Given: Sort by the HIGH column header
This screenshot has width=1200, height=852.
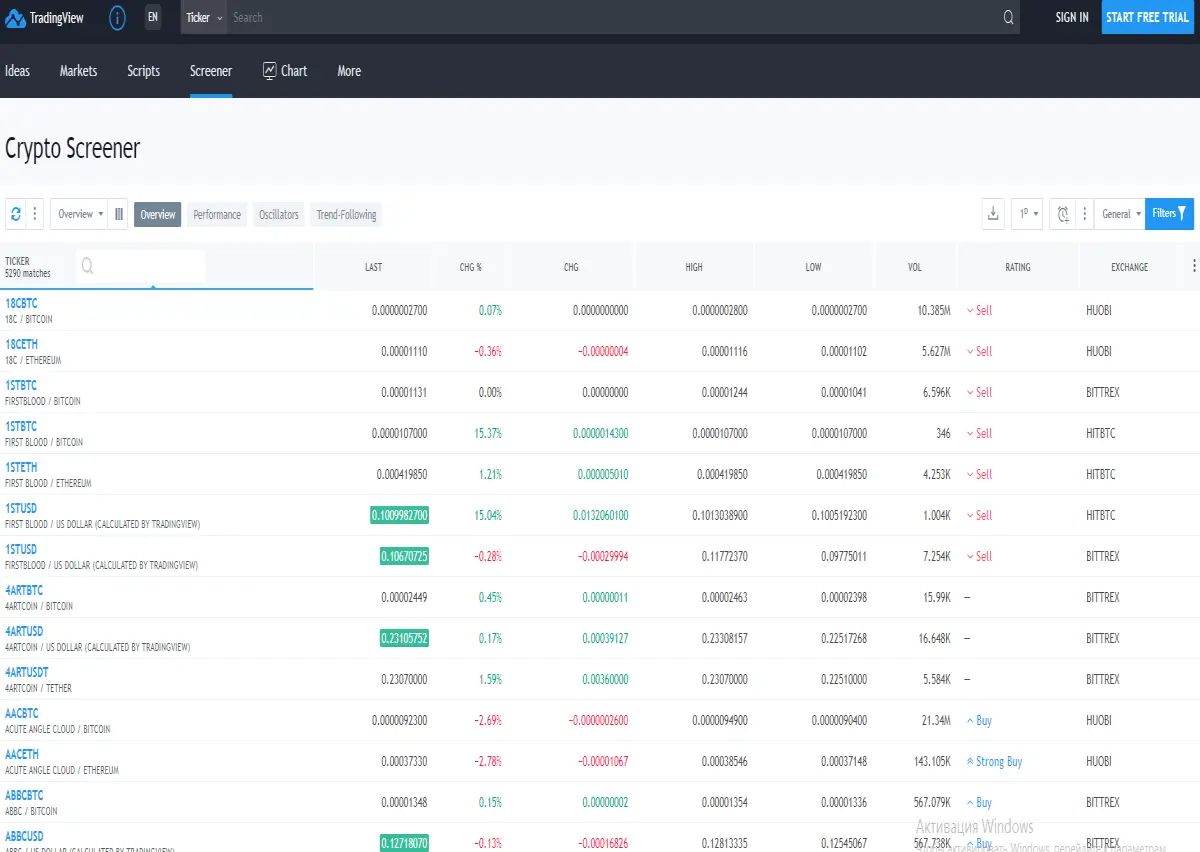Looking at the screenshot, I should click(x=694, y=267).
